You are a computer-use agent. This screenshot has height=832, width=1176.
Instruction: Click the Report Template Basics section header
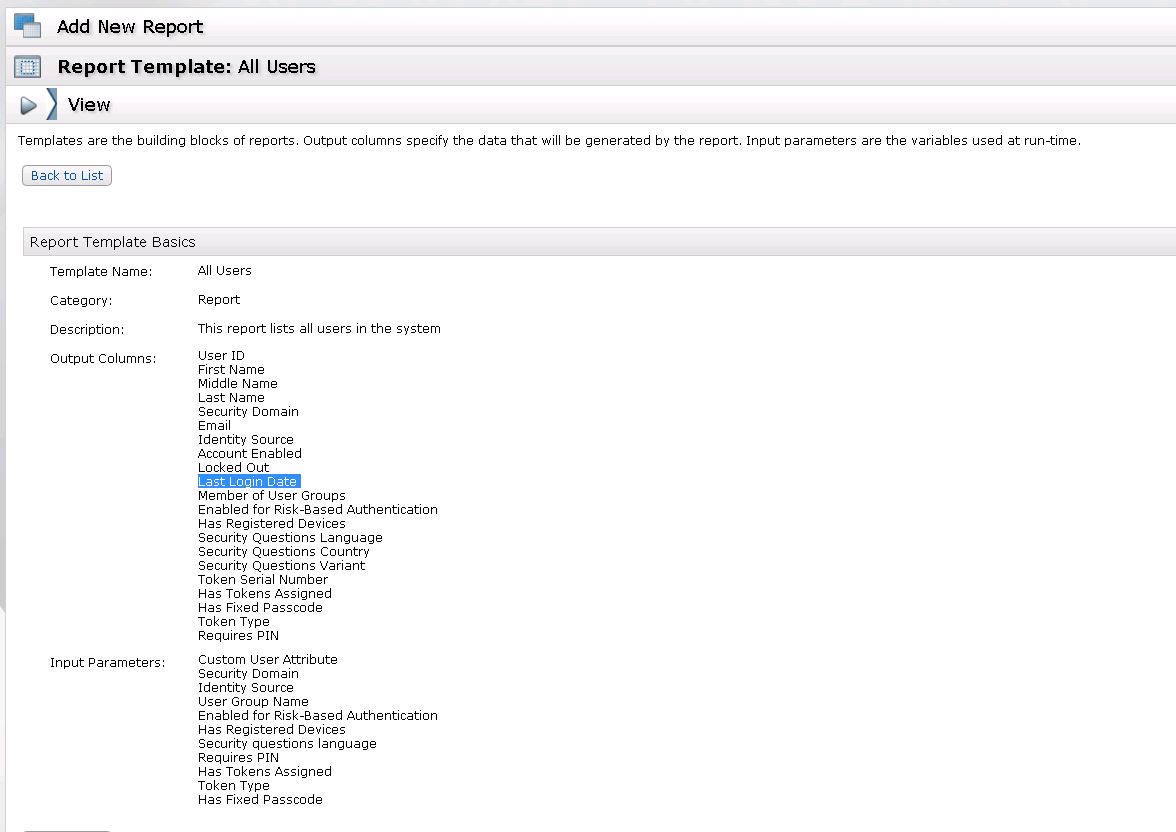(x=113, y=242)
